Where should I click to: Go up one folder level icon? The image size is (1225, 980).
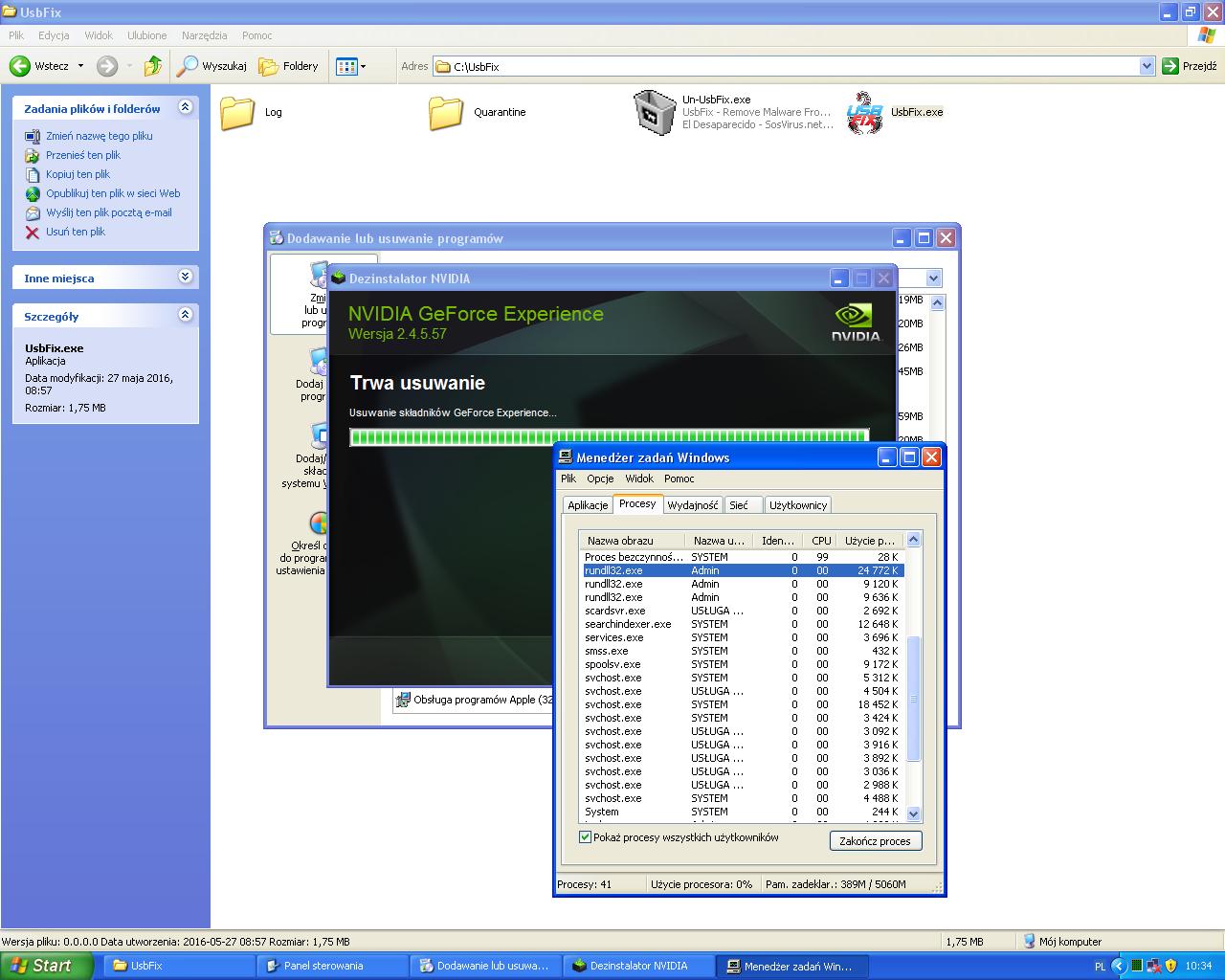(153, 66)
